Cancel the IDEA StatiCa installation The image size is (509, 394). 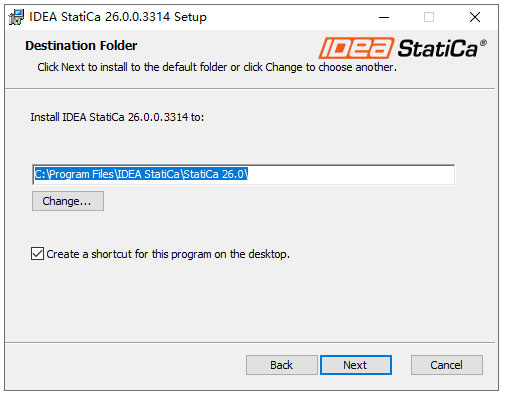pyautogui.click(x=447, y=365)
